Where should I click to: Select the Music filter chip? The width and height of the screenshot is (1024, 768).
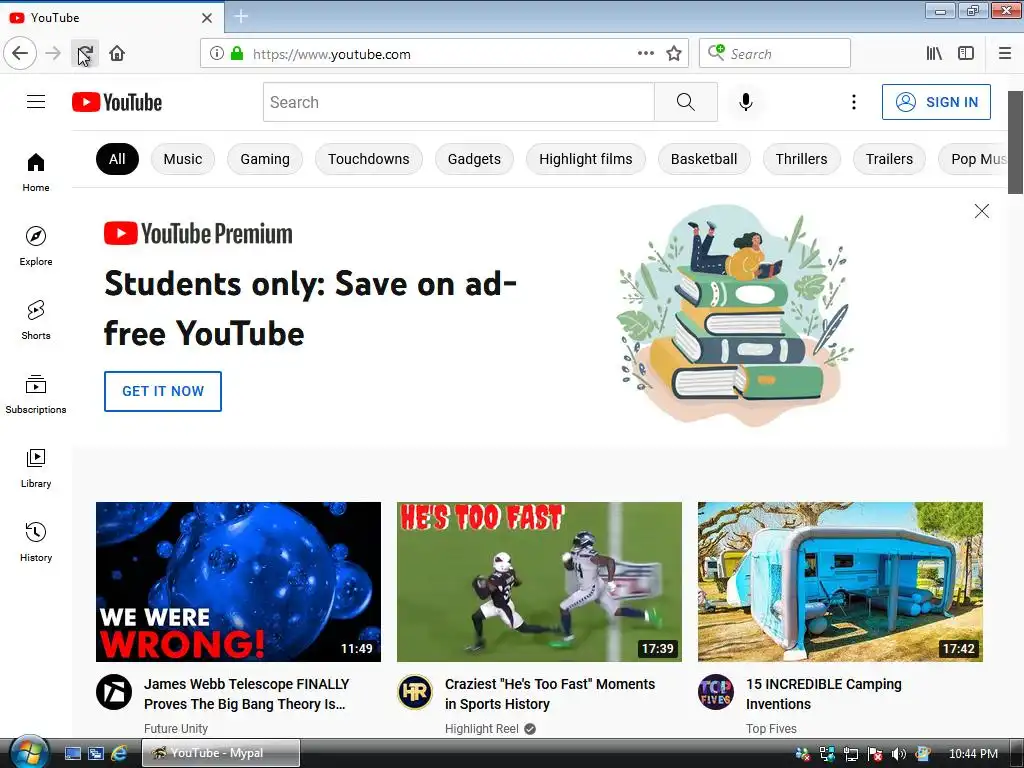click(183, 159)
